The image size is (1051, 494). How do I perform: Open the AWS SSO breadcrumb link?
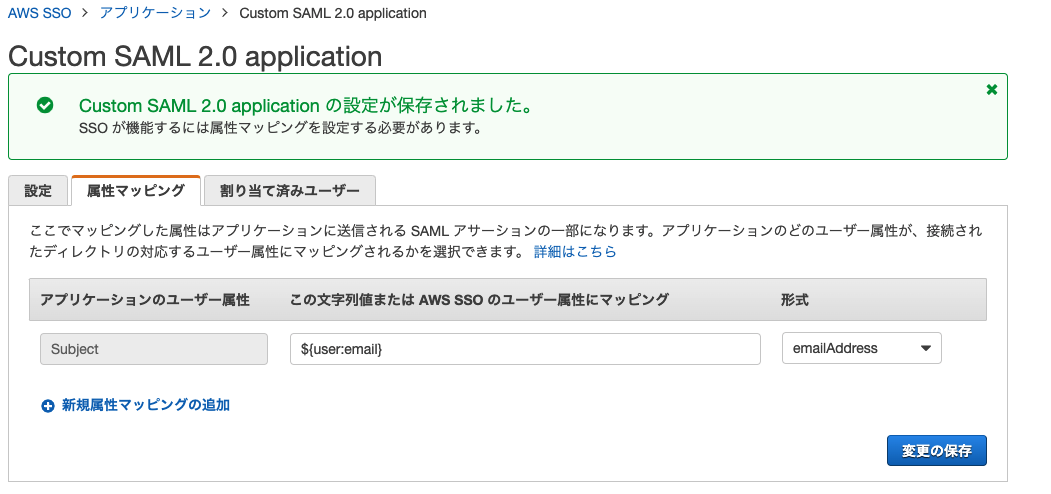(x=40, y=13)
